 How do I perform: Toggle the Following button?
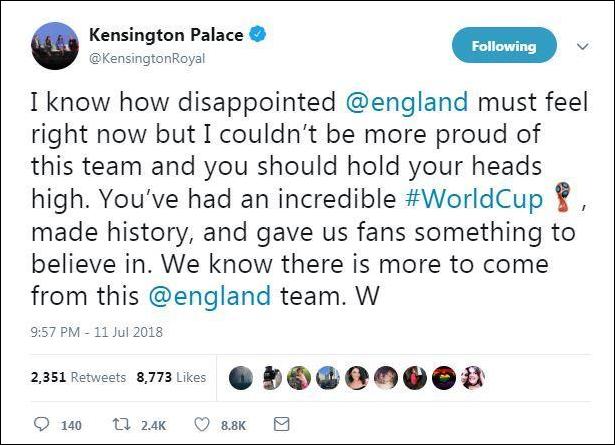[506, 46]
